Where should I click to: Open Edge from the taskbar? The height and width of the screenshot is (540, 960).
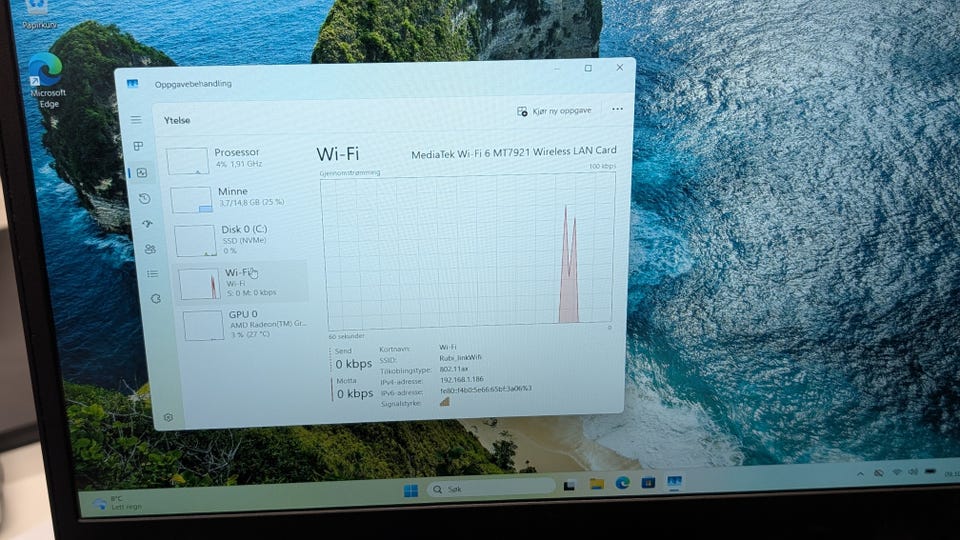pyautogui.click(x=623, y=482)
